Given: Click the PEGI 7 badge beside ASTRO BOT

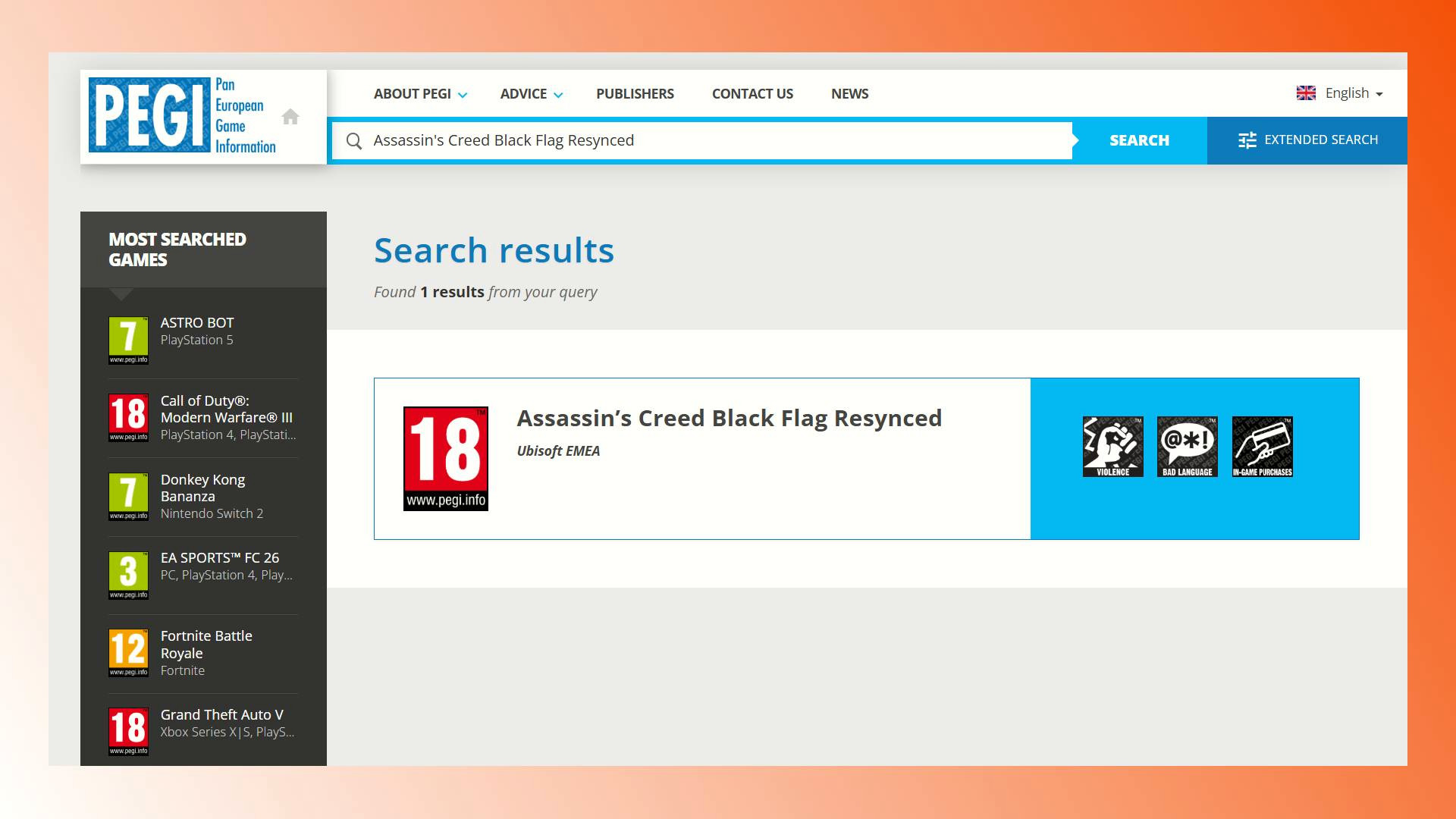Looking at the screenshot, I should [x=128, y=340].
